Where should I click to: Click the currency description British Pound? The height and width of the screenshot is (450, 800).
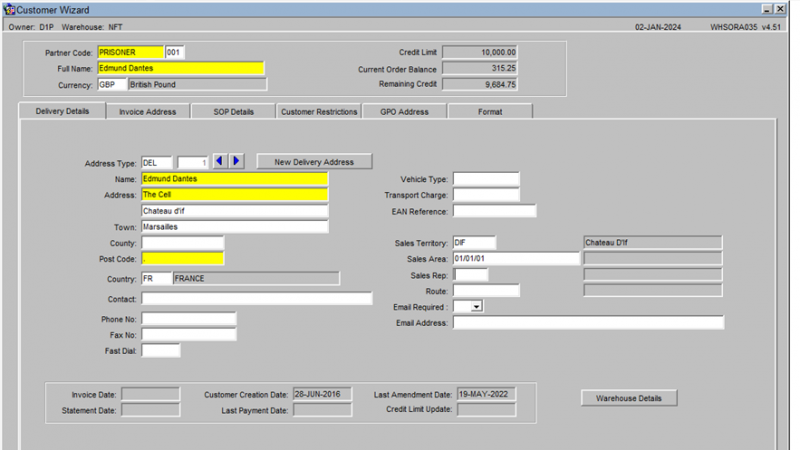197,84
